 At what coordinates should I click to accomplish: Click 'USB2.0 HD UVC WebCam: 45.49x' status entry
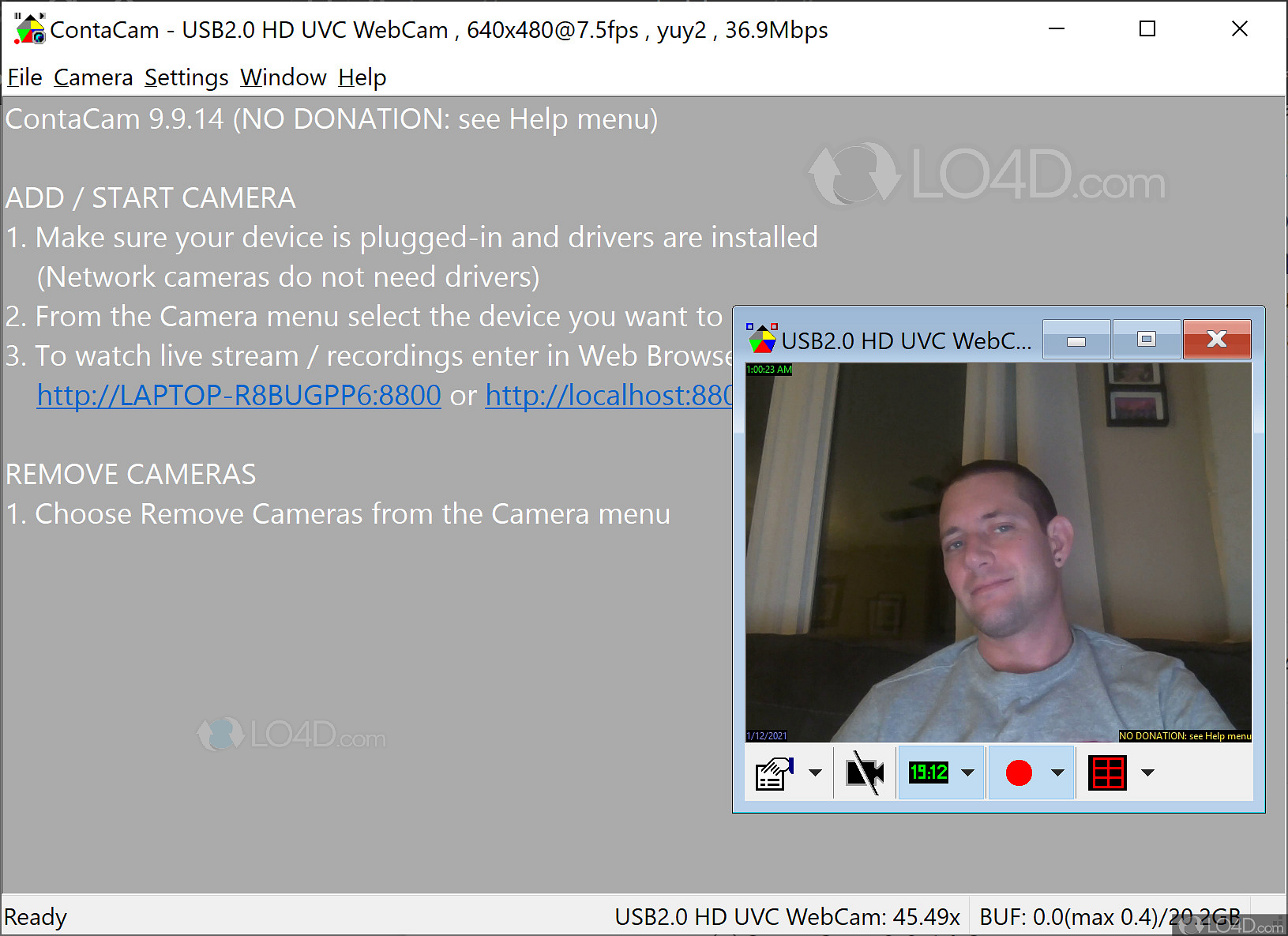tap(787, 917)
